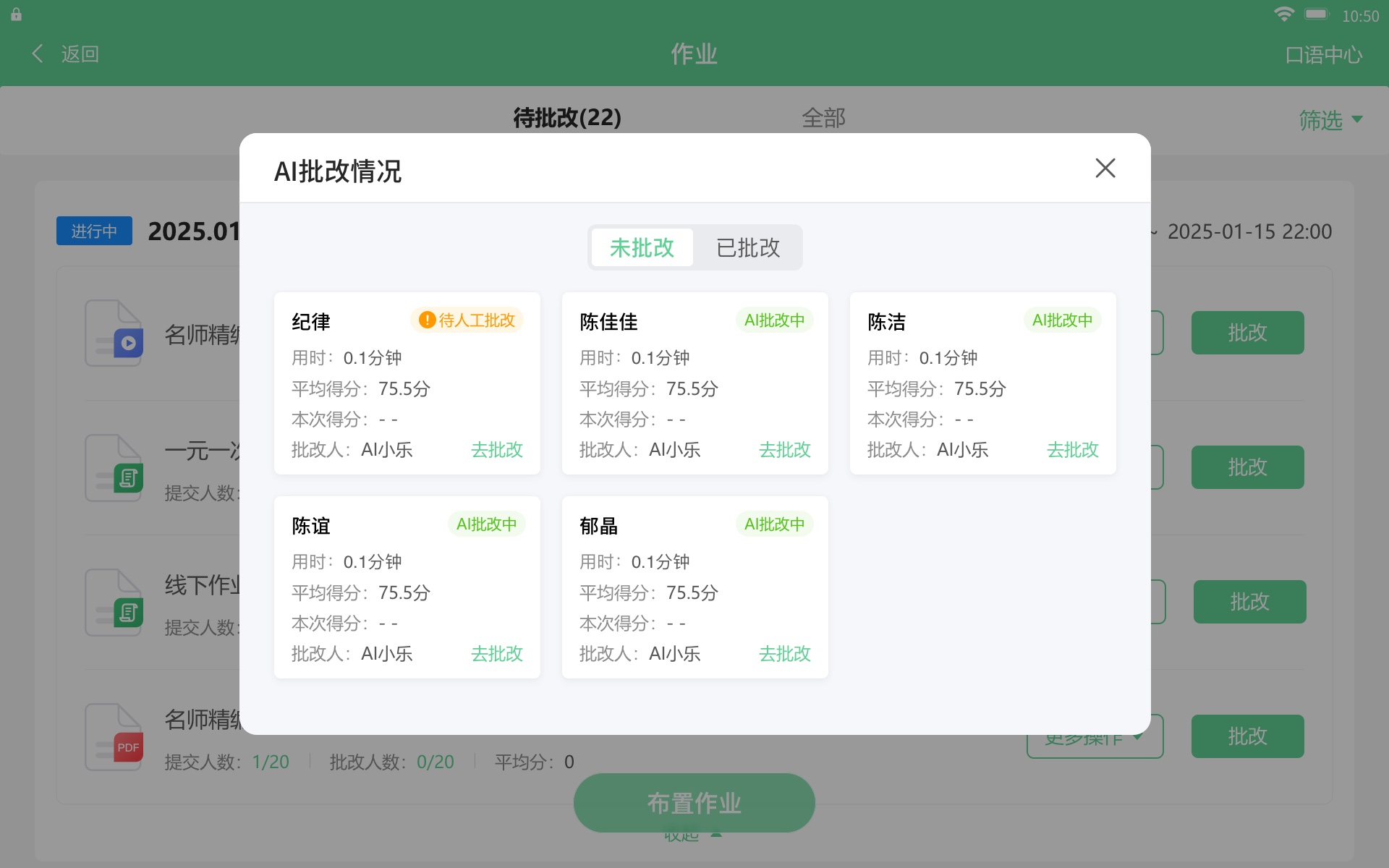The height and width of the screenshot is (868, 1389).
Task: Click the 进行中 status tag
Action: click(94, 231)
